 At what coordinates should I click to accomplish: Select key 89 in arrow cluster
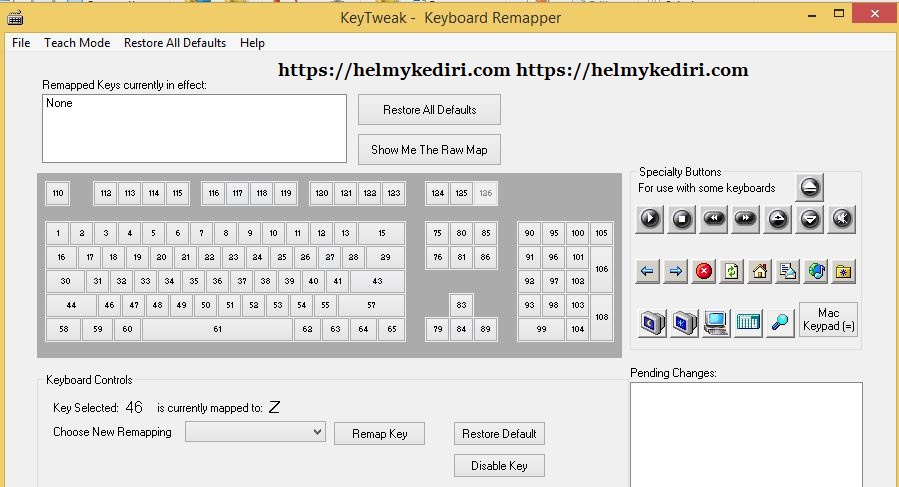[486, 329]
